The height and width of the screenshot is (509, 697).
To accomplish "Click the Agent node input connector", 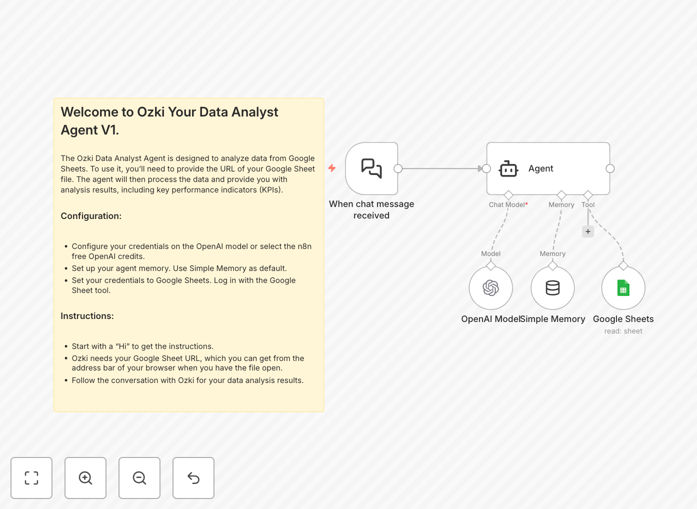I will tap(486, 168).
